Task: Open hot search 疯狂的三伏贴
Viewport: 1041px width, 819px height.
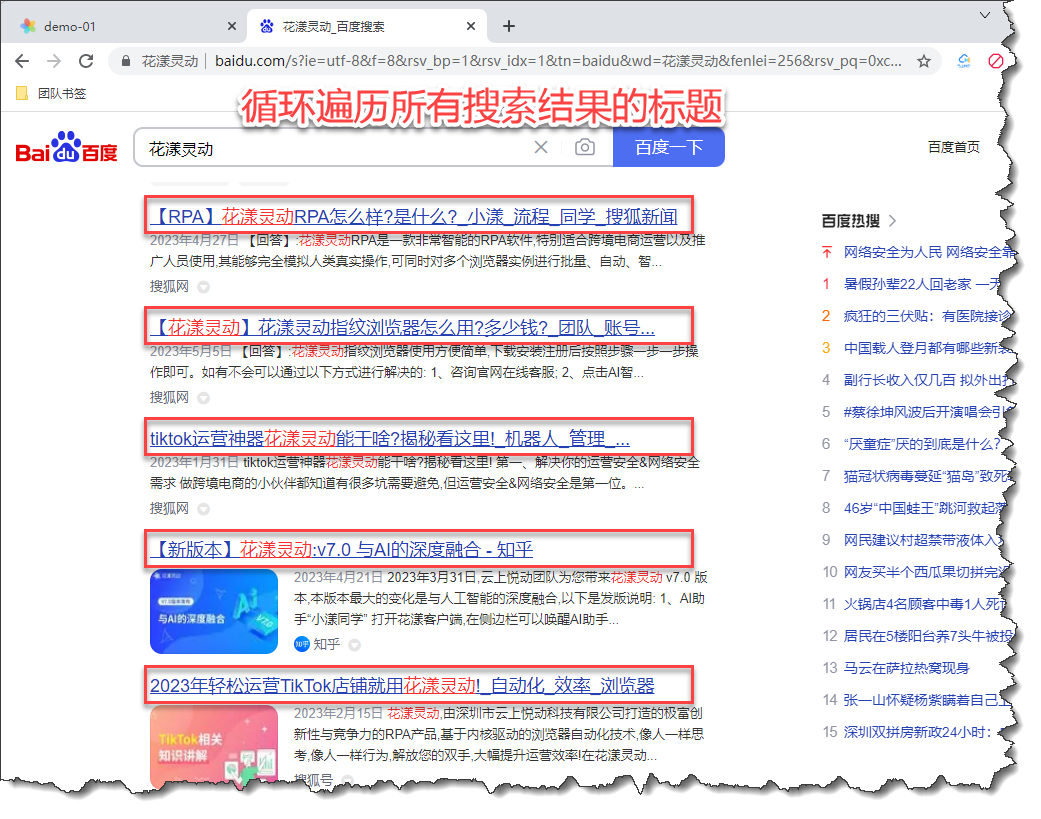Action: point(927,316)
